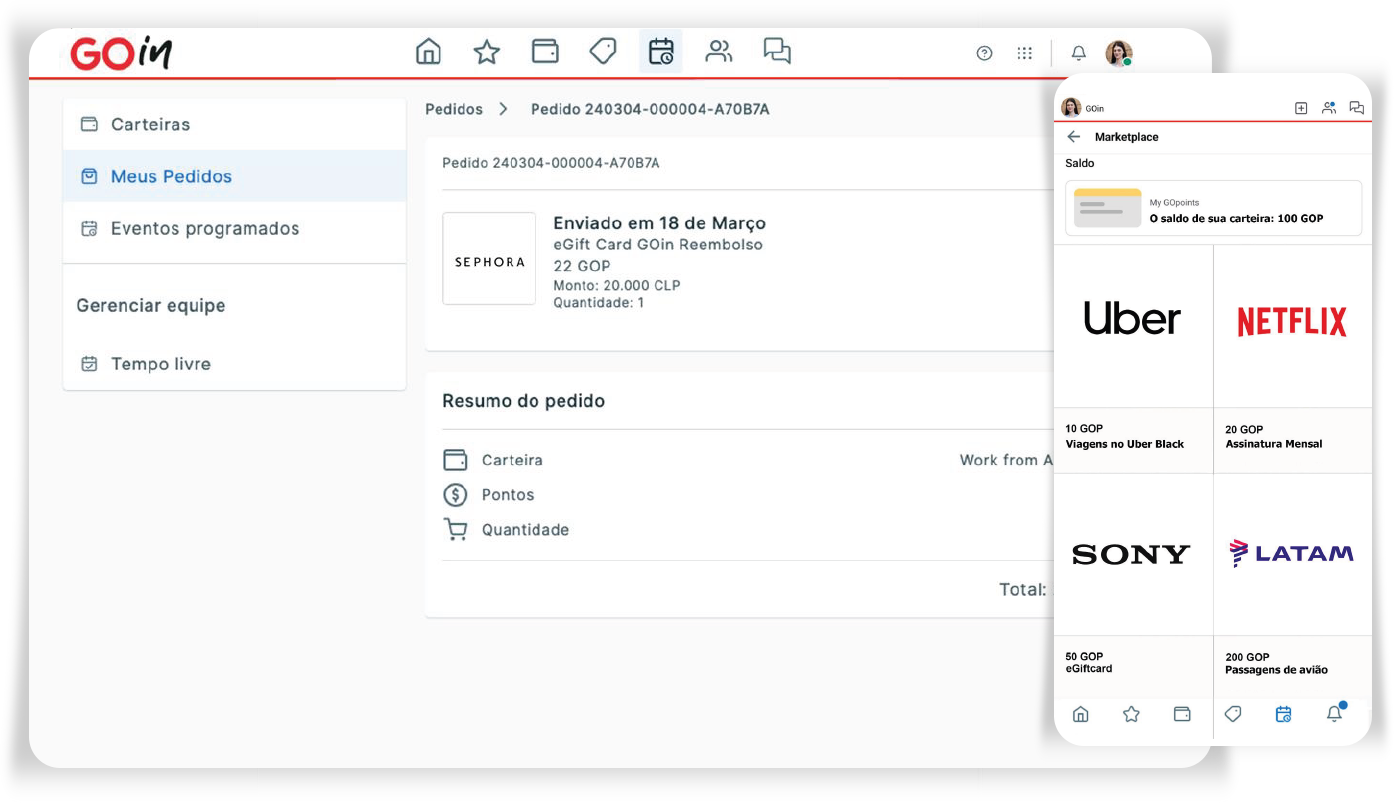Image resolution: width=1394 pixels, height=803 pixels.
Task: Click the desktop notification bell
Action: [1079, 53]
